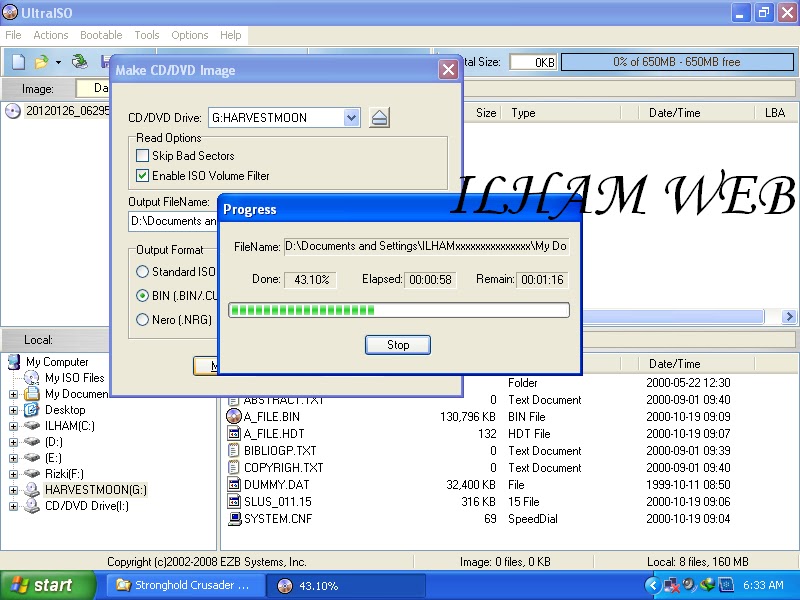Click the (D:) drive icon
Viewport: 800px width, 600px height.
coord(32,441)
